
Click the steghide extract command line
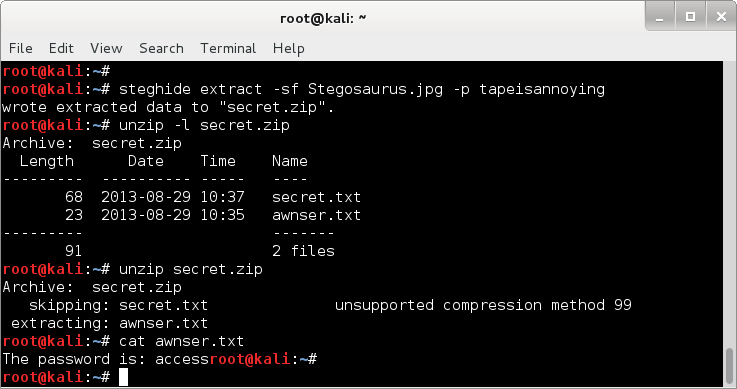tap(361, 89)
